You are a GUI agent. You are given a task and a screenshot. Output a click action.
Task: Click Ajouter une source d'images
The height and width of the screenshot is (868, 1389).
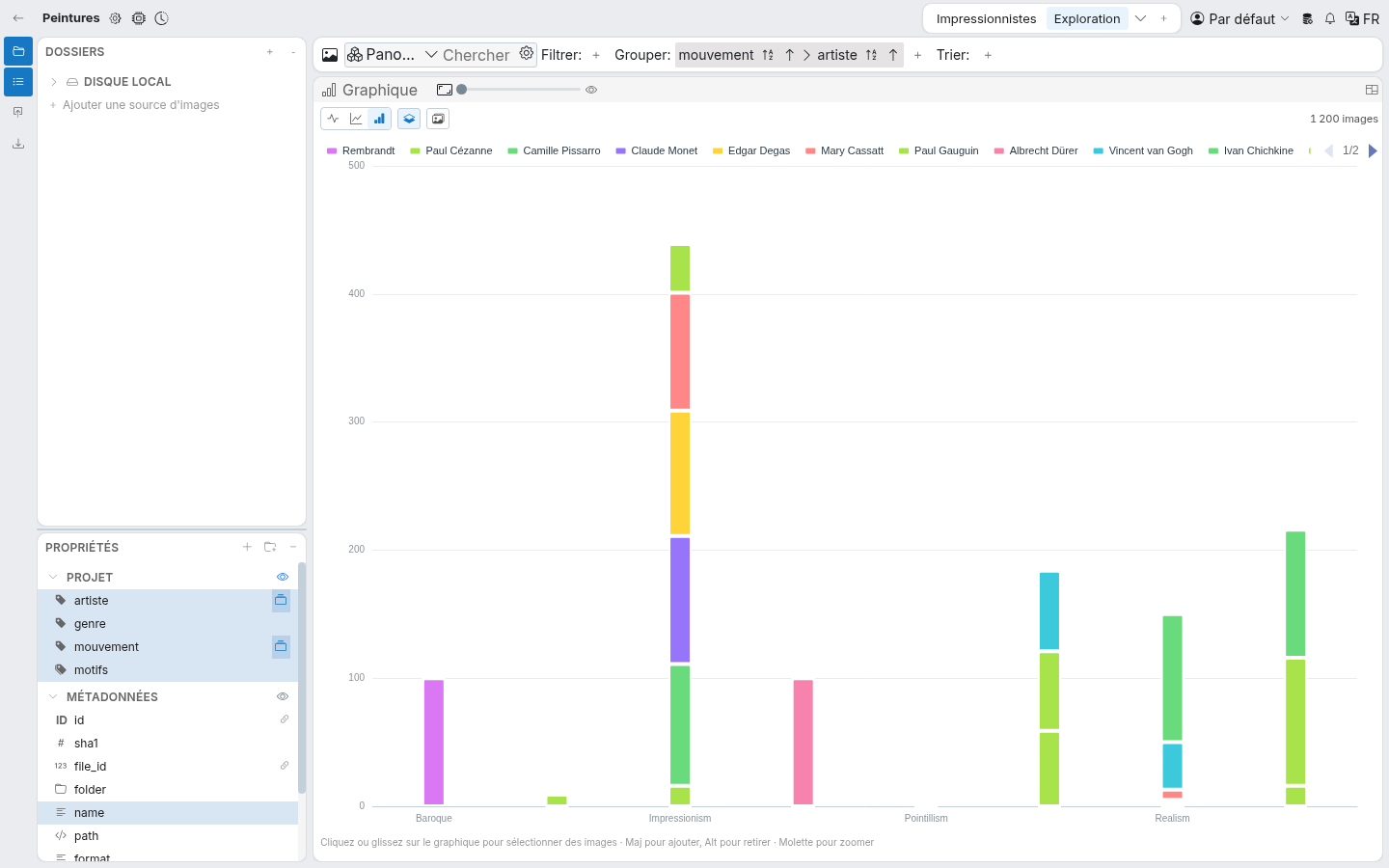[141, 105]
